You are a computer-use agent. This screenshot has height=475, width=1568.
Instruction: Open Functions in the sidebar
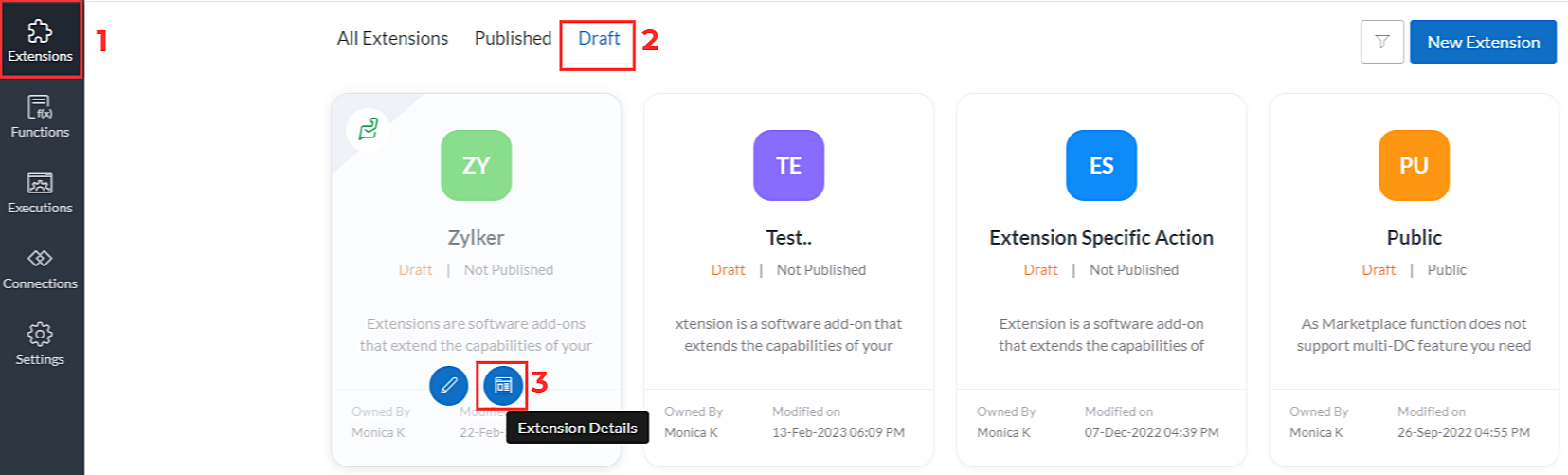pos(40,117)
